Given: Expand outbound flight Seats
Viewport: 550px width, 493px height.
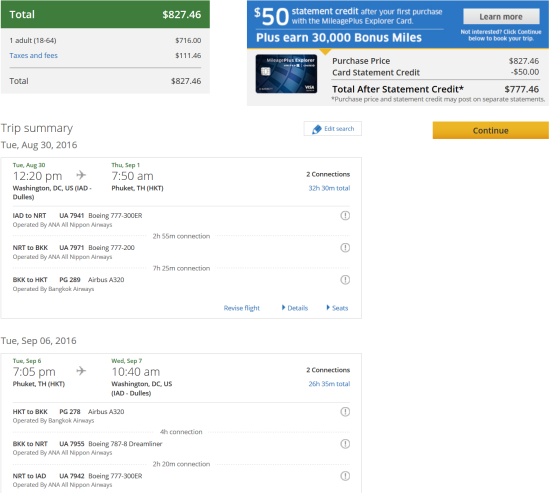Looking at the screenshot, I should [337, 308].
